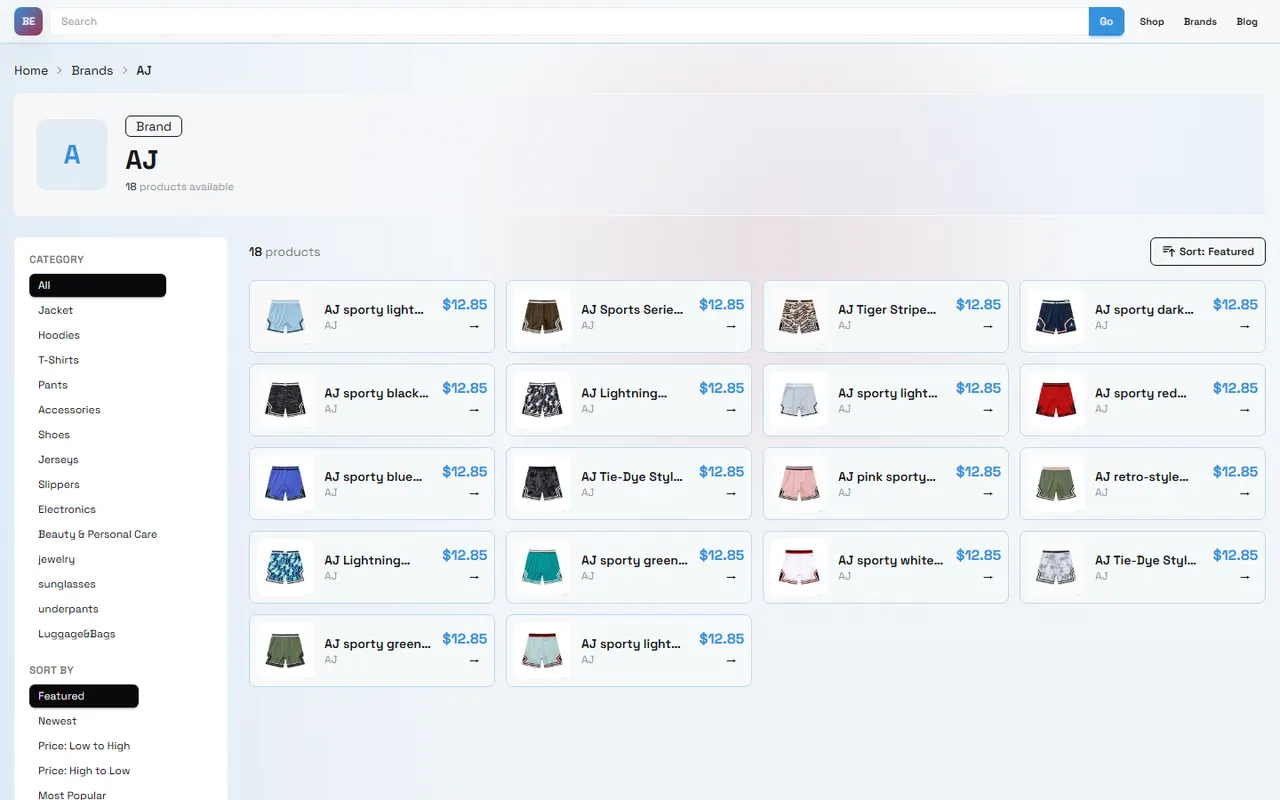
Task: Filter by Luggage&Bags category
Action: [77, 634]
